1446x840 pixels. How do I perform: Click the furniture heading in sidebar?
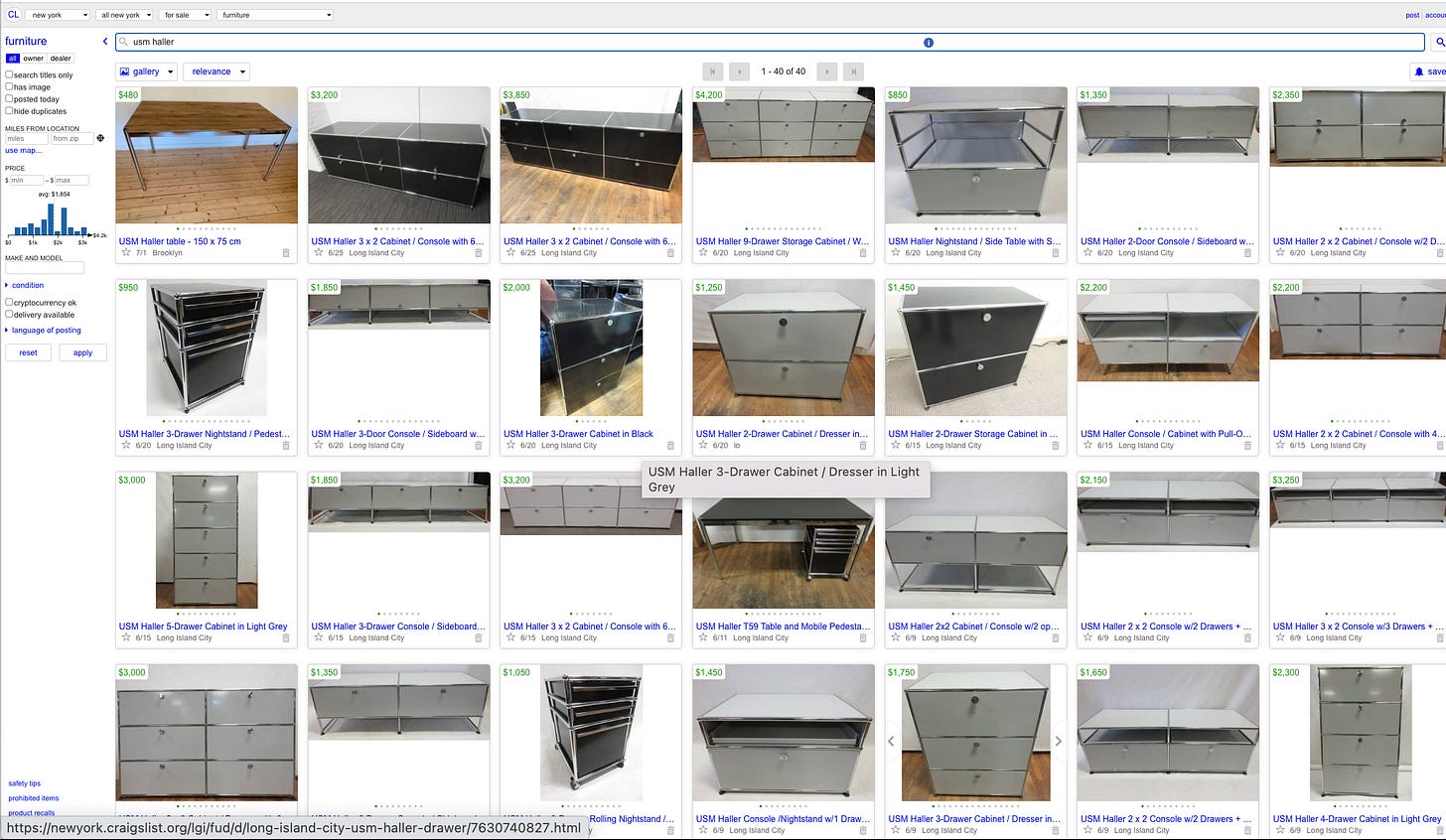[26, 41]
